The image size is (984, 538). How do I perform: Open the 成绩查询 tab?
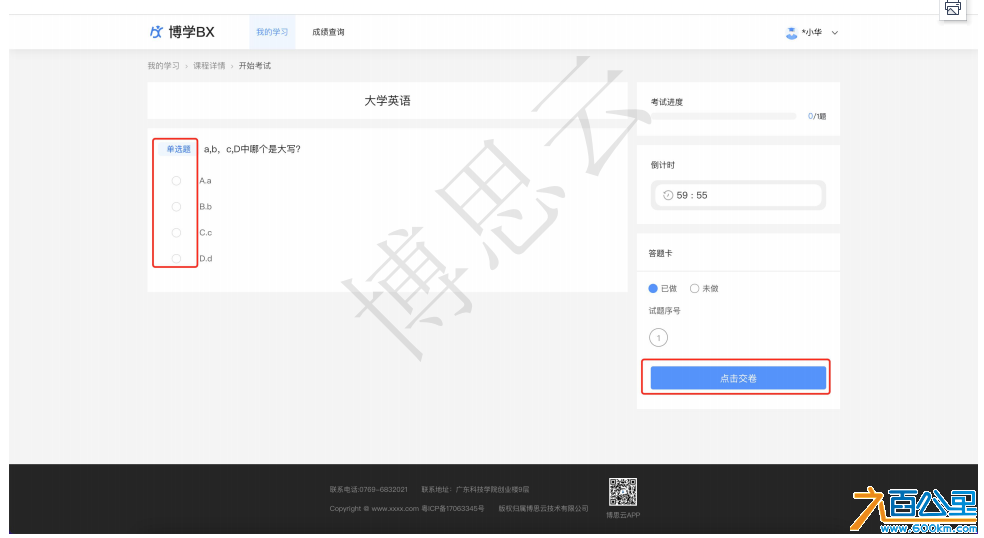click(328, 32)
